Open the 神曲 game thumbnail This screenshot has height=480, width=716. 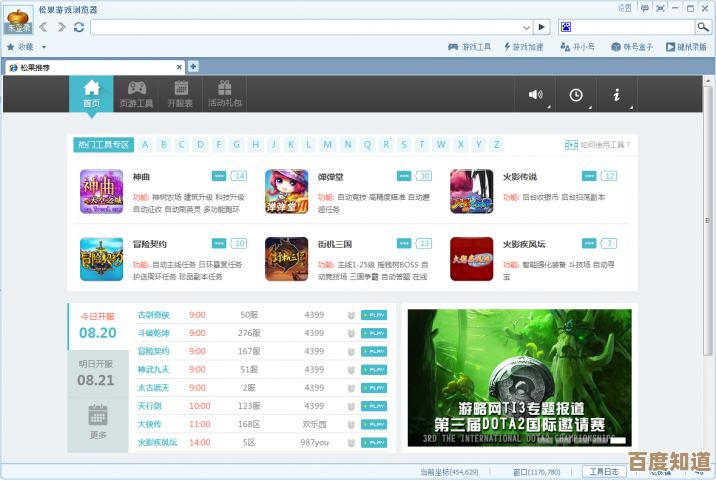(x=101, y=191)
